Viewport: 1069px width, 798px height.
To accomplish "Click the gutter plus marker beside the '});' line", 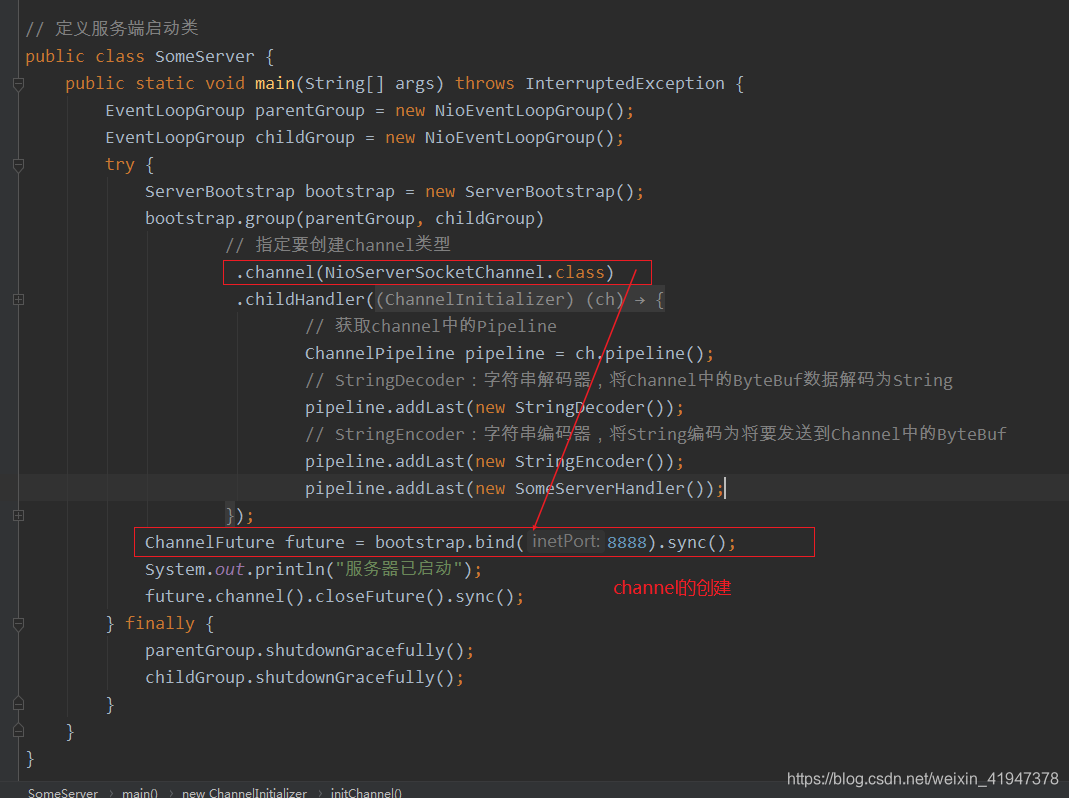I will 18,516.
